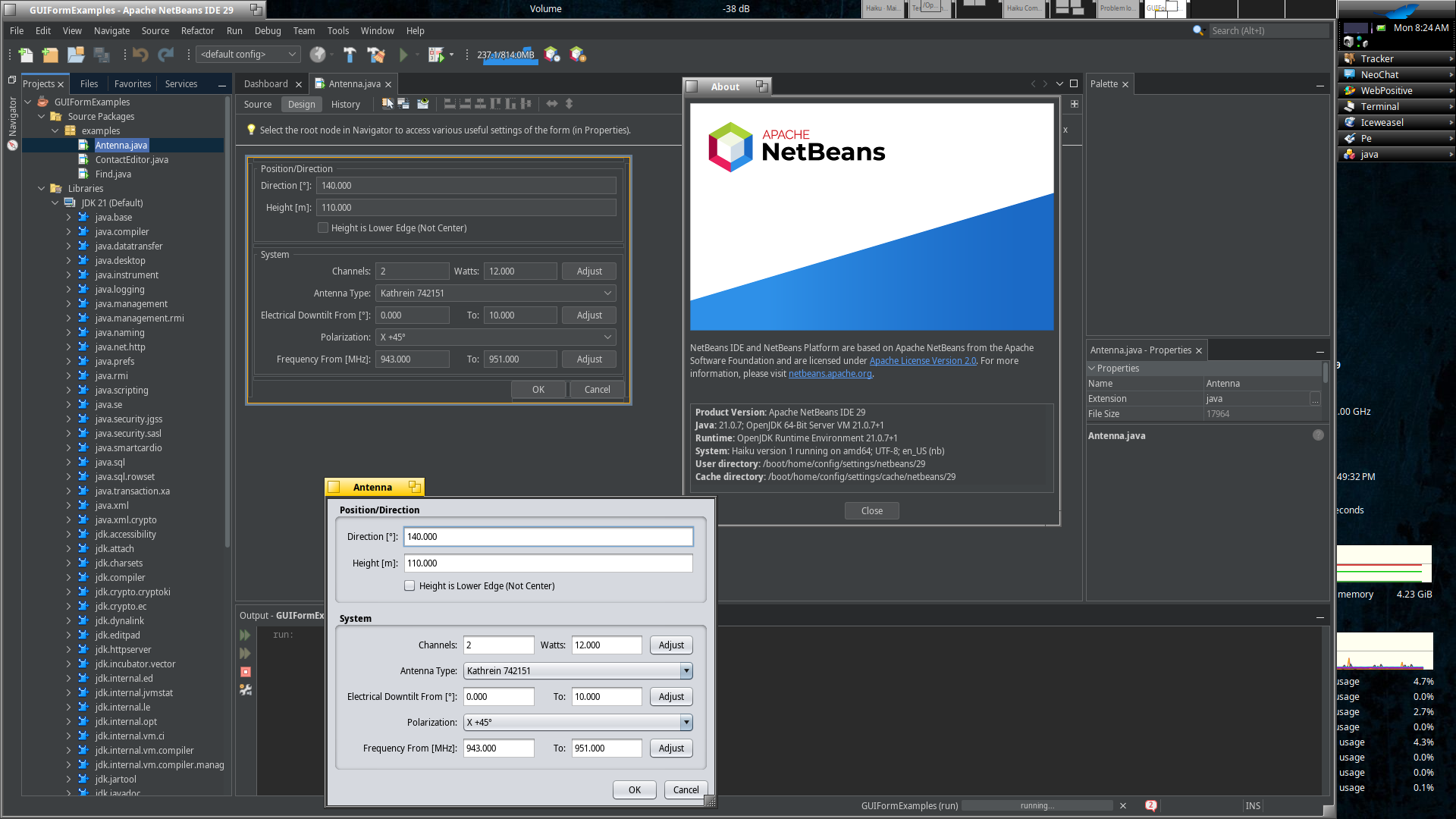Switch to the Source view

click(x=258, y=105)
